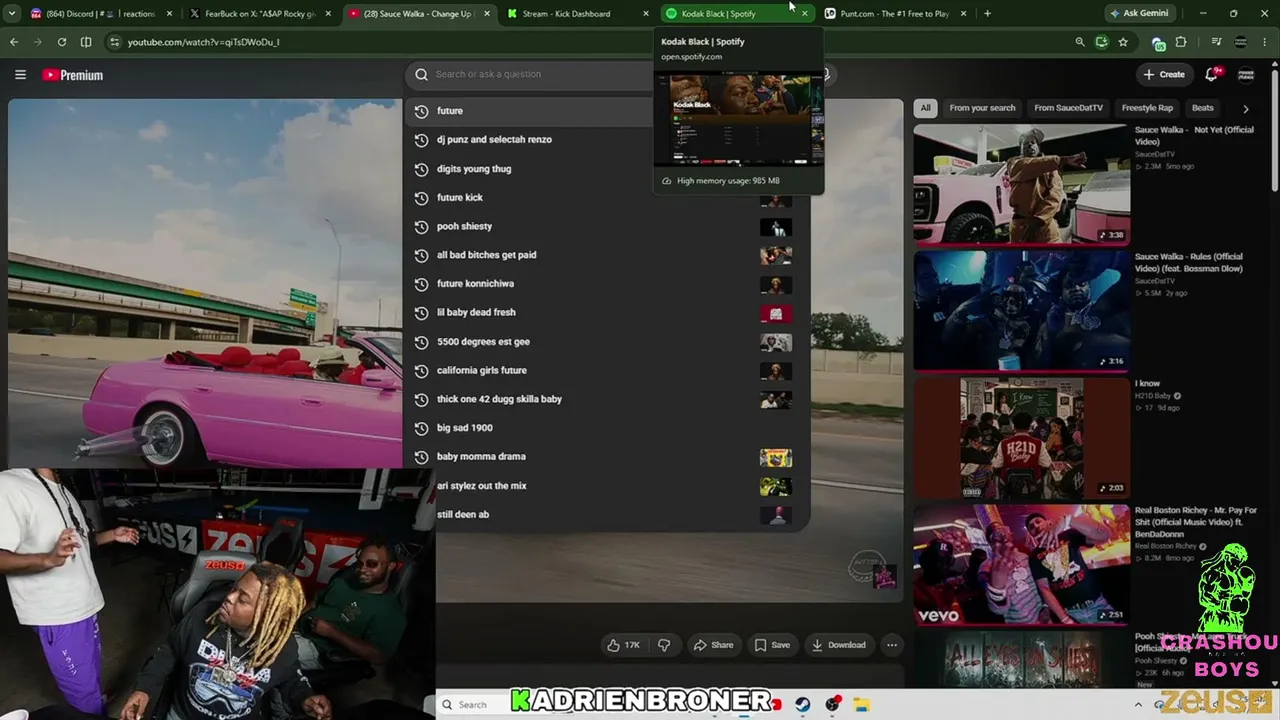Image resolution: width=1280 pixels, height=720 pixels.
Task: Select 'dj punz and selectah renzo' suggestion
Action: (607, 140)
